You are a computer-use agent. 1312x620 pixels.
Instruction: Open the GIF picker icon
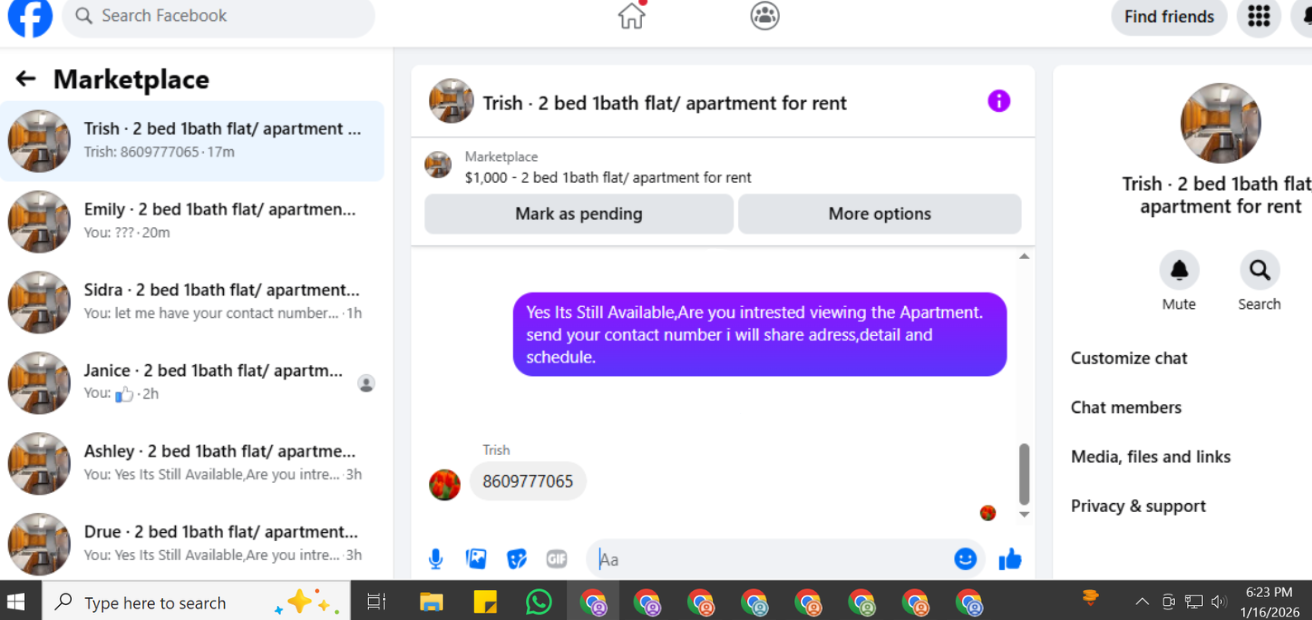click(x=557, y=559)
